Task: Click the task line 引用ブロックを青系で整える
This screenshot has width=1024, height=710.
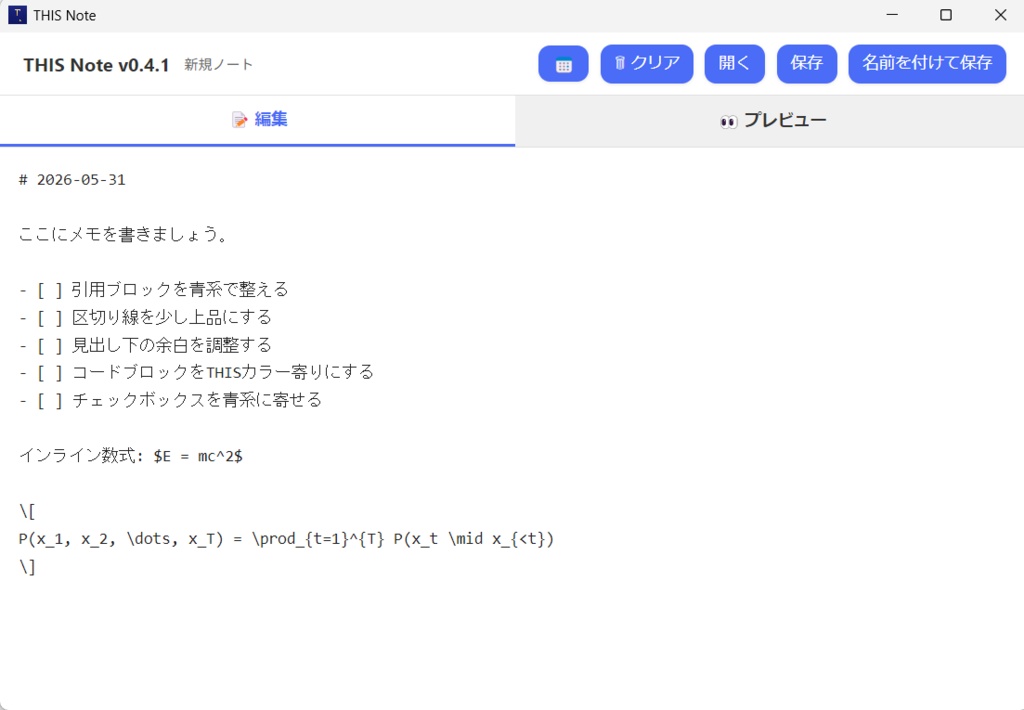Action: 153,289
